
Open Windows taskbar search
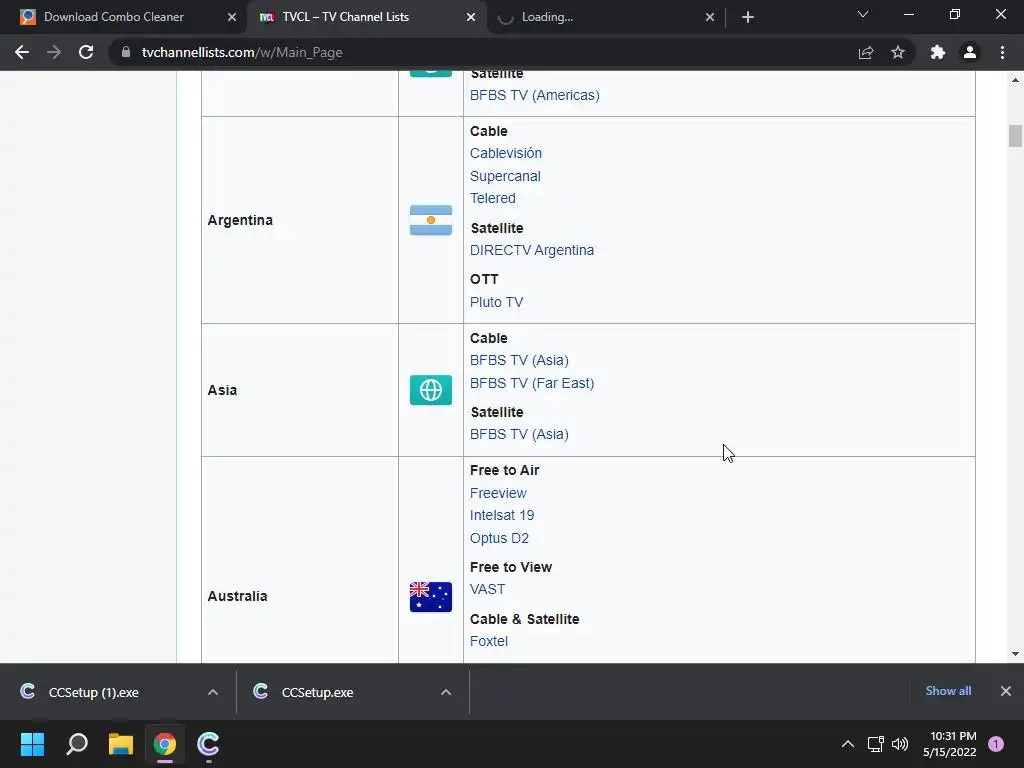pos(77,744)
